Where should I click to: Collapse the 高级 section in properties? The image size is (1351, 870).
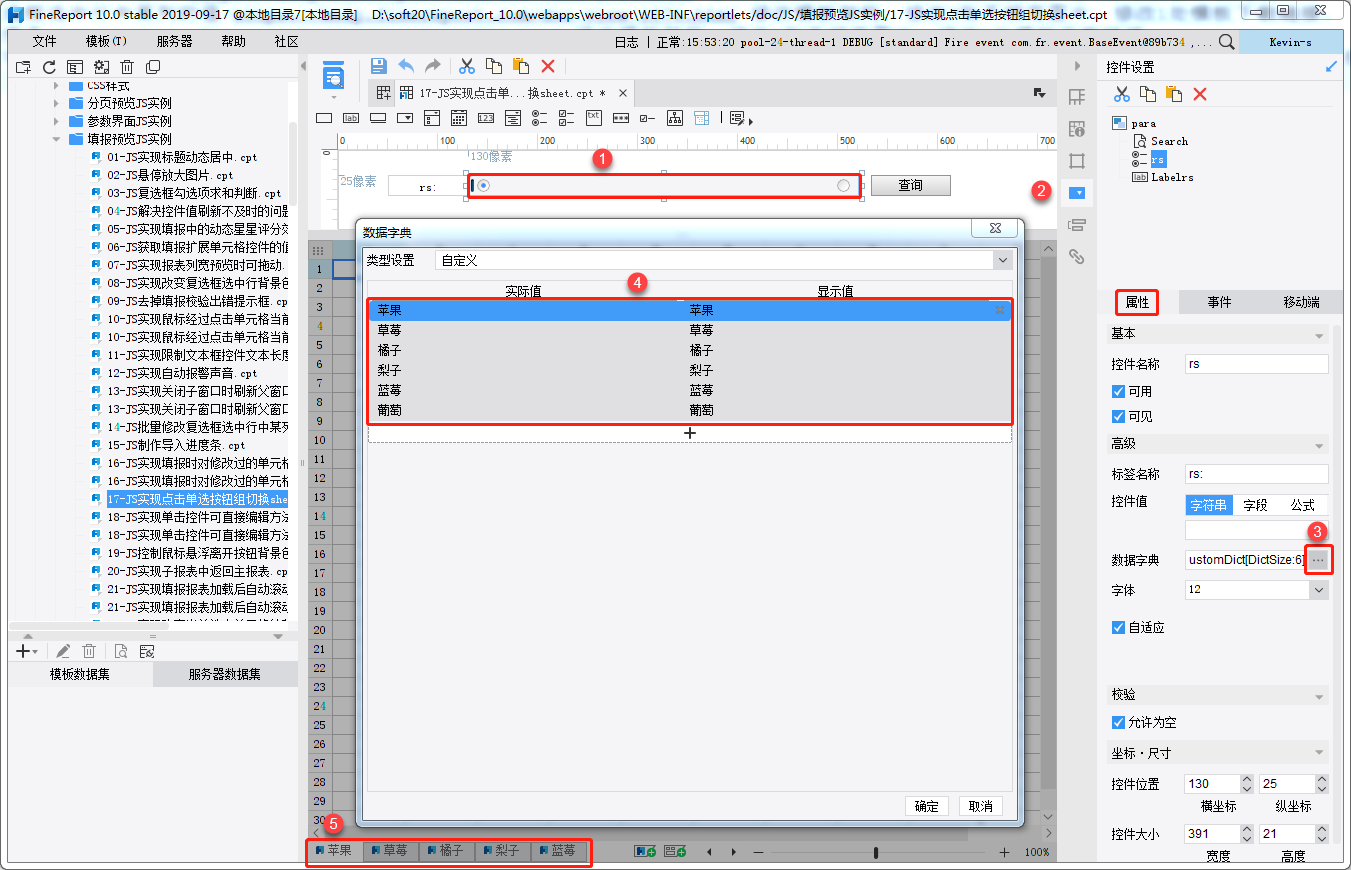(1320, 445)
